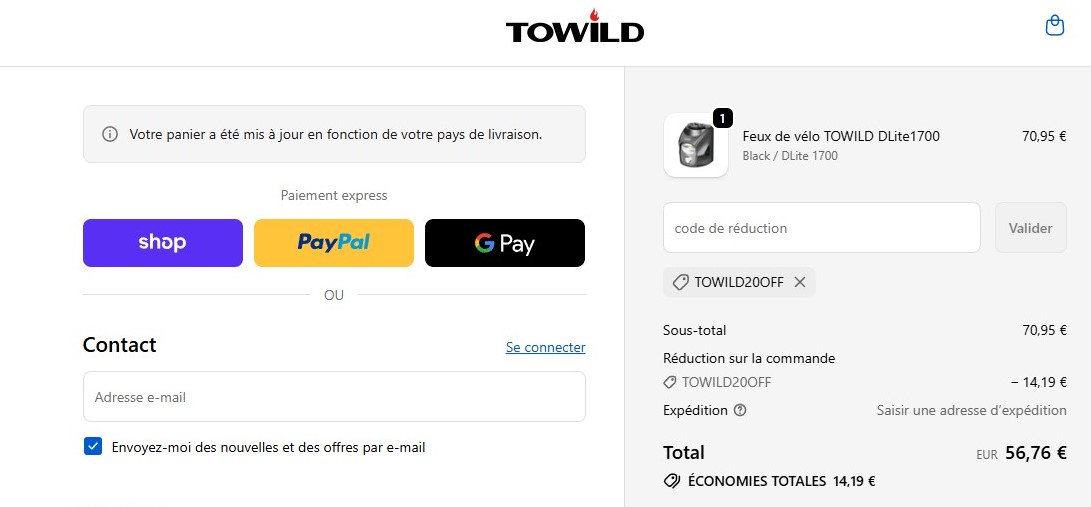Click the Expédition help question icon
This screenshot has width=1091, height=507.
pyautogui.click(x=740, y=410)
